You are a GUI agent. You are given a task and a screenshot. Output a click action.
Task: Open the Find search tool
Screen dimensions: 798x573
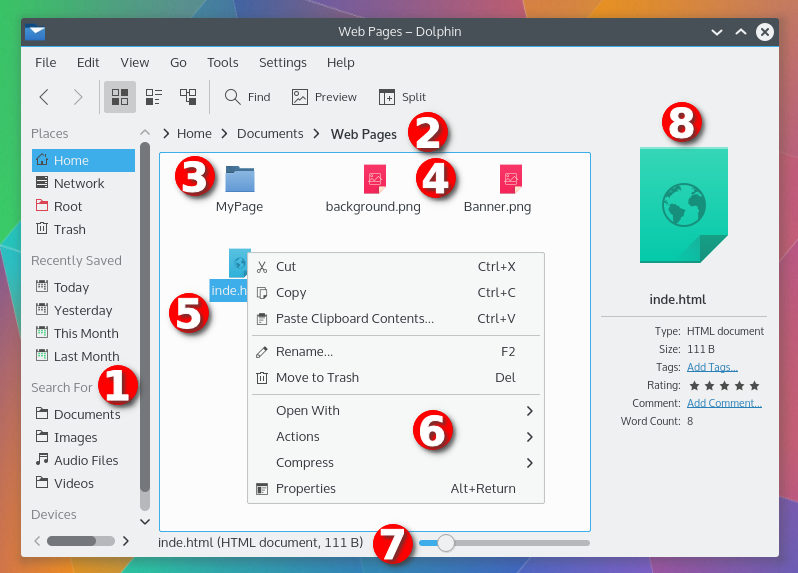click(x=247, y=97)
